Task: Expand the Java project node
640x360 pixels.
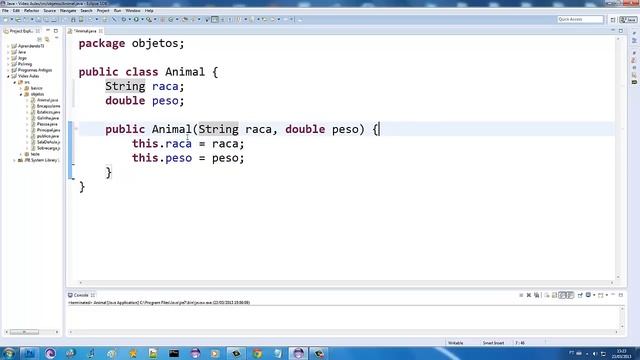Action: coord(8,52)
